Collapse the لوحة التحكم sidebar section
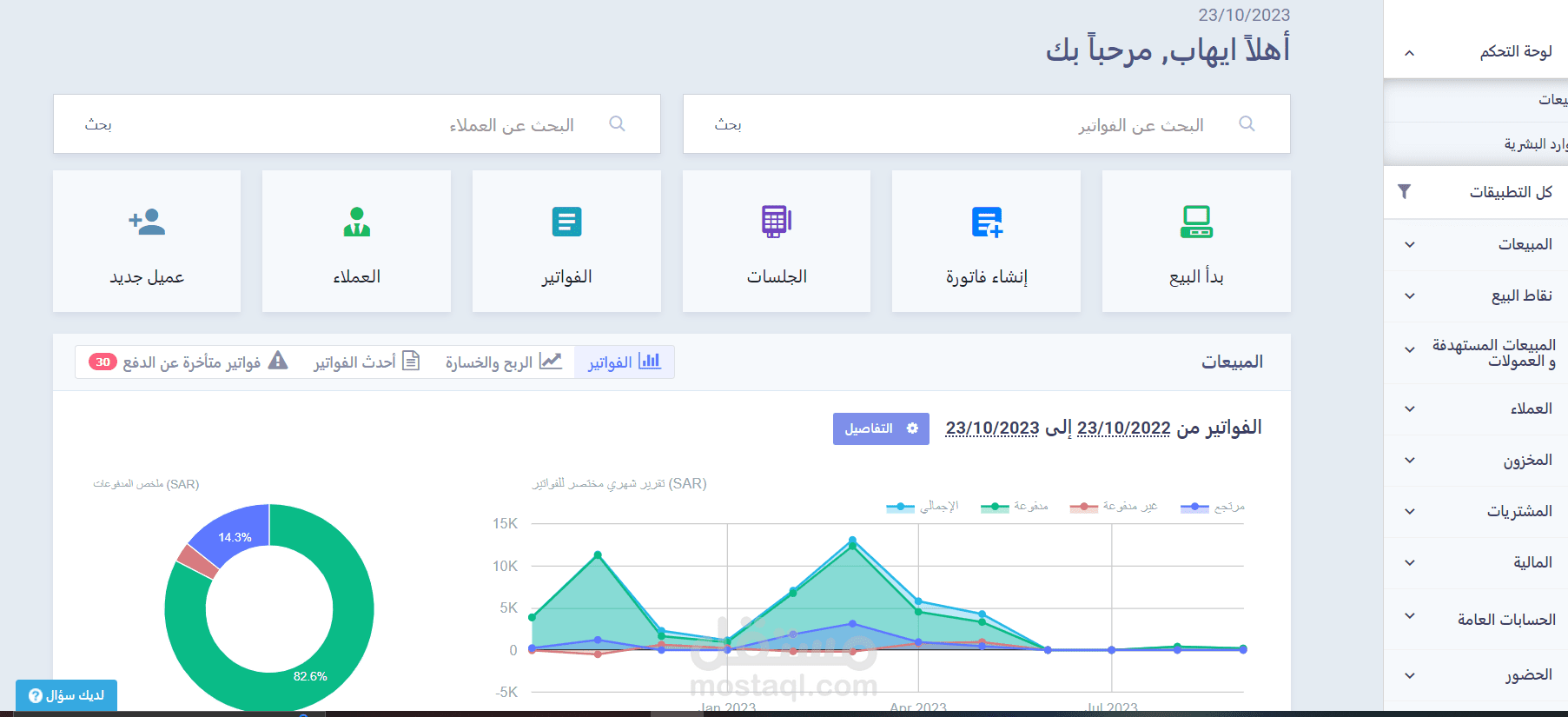1568x717 pixels. pyautogui.click(x=1410, y=53)
